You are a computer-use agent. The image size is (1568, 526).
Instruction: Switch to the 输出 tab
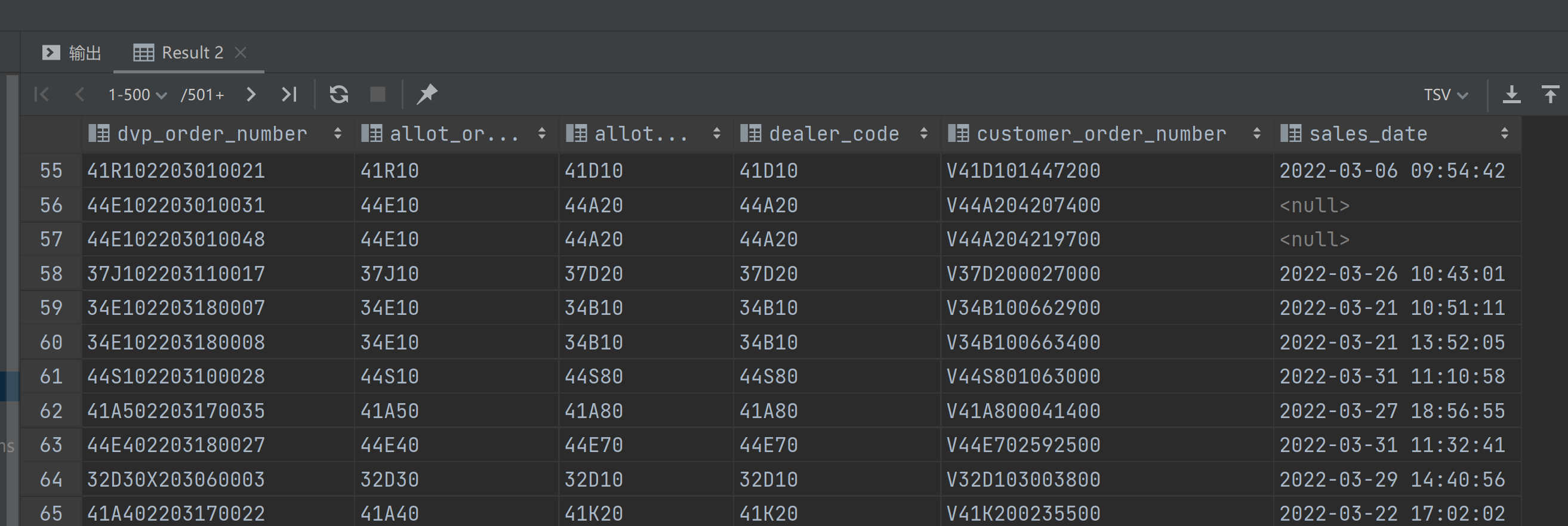[x=72, y=53]
